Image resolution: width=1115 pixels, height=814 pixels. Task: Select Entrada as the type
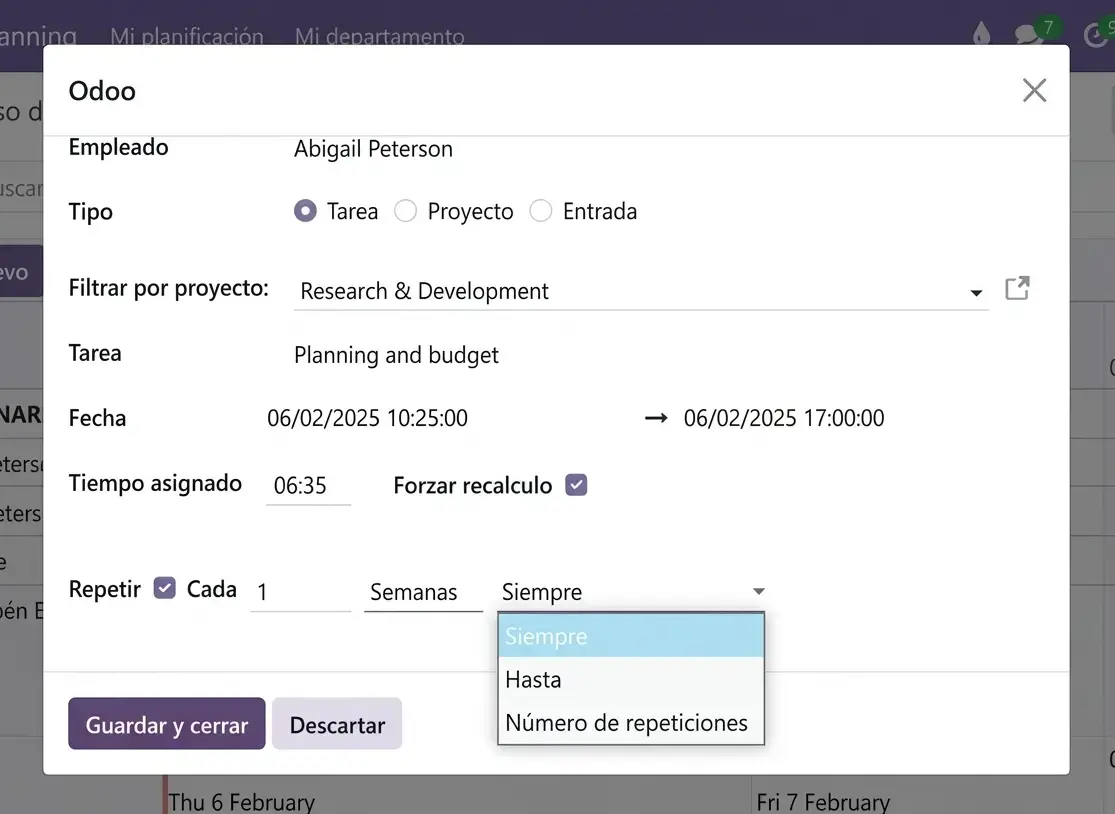click(541, 212)
